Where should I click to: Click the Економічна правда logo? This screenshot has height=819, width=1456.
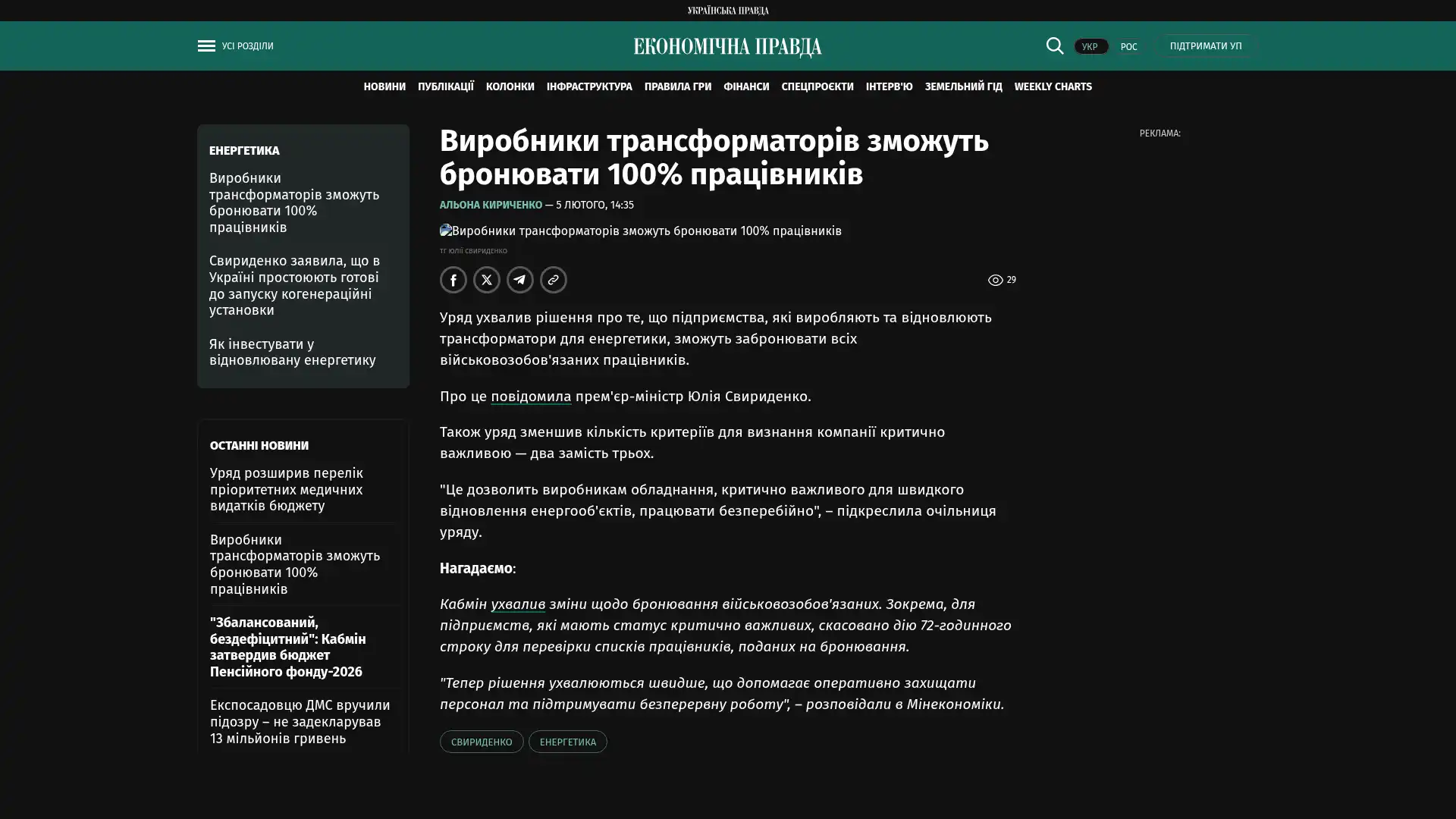point(727,47)
